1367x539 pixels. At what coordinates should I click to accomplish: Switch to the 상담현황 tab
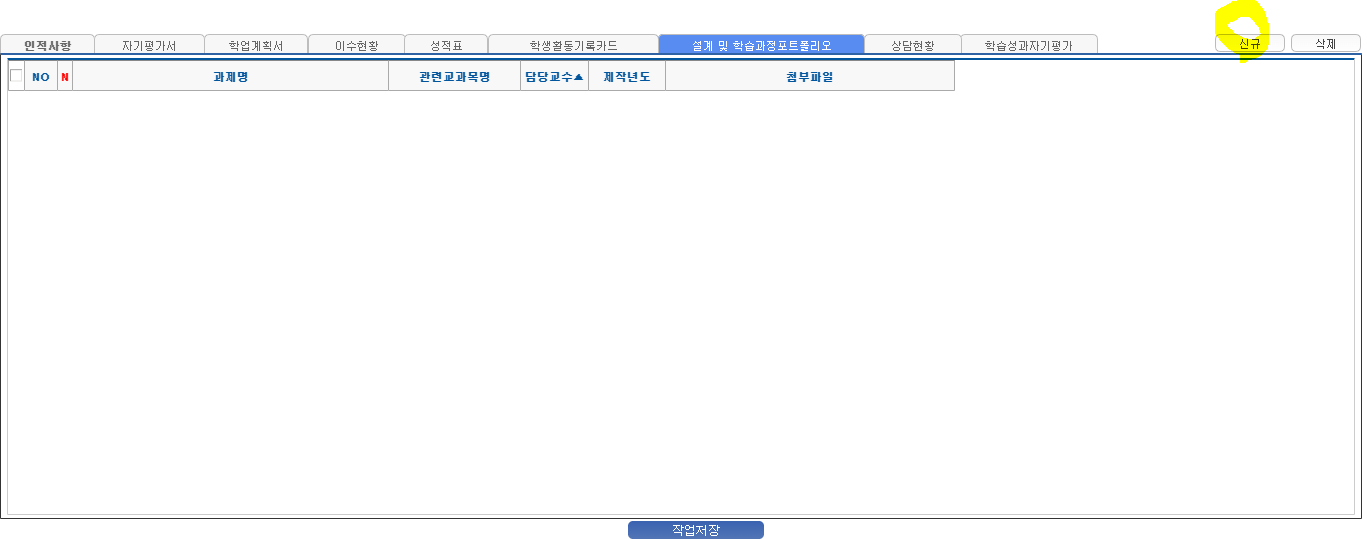tap(912, 45)
